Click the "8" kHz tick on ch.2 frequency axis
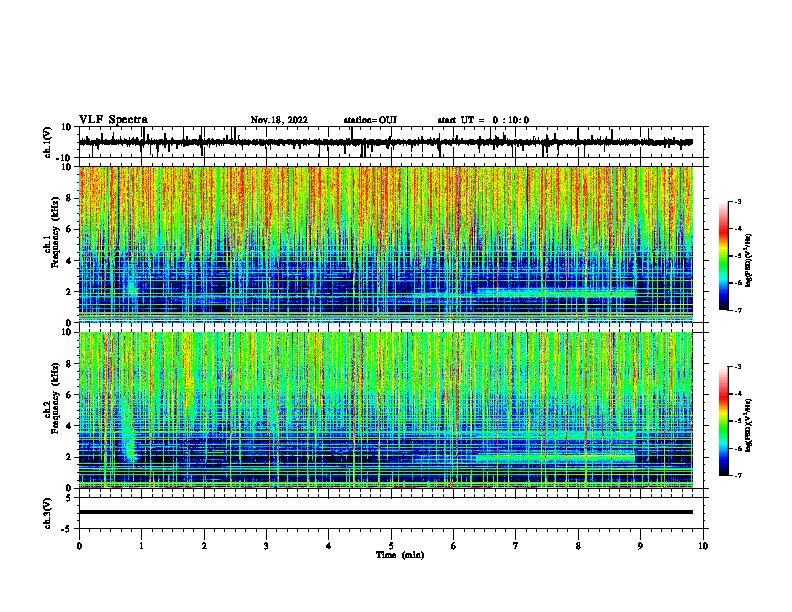Image resolution: width=792 pixels, height=612 pixels. [x=69, y=364]
